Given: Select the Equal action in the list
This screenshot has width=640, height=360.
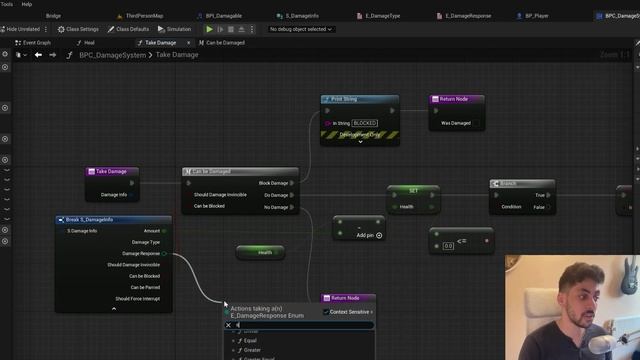Looking at the screenshot, I should (x=250, y=340).
